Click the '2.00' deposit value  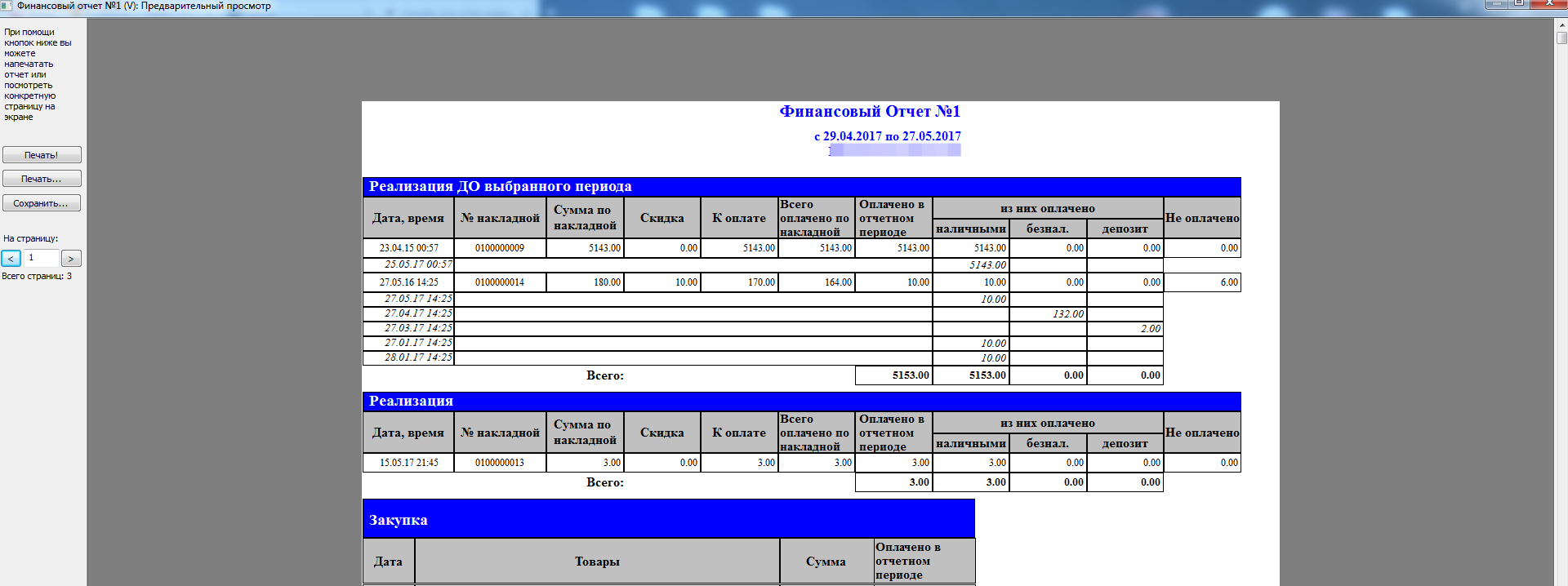click(1151, 329)
